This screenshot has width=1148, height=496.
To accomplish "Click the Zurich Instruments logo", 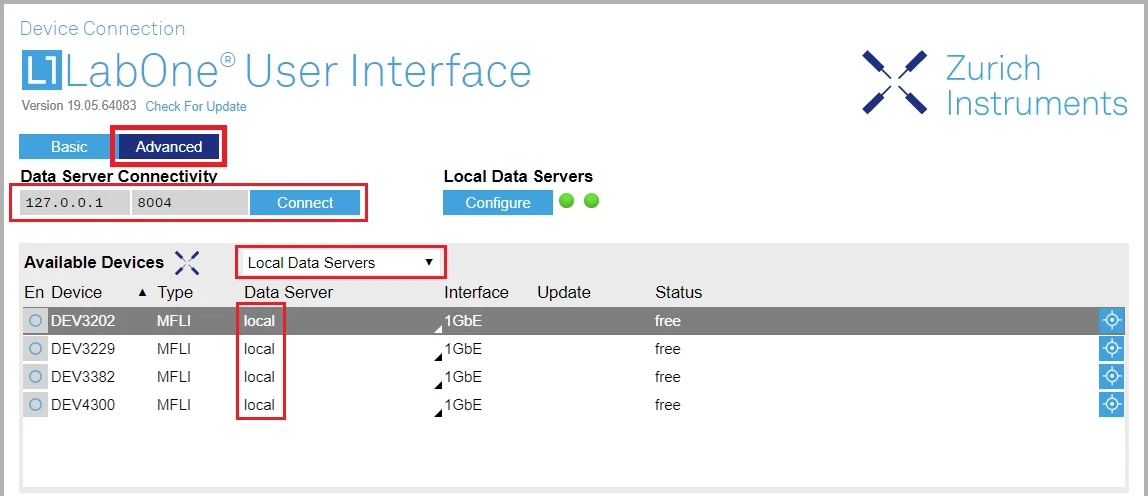I will 994,84.
